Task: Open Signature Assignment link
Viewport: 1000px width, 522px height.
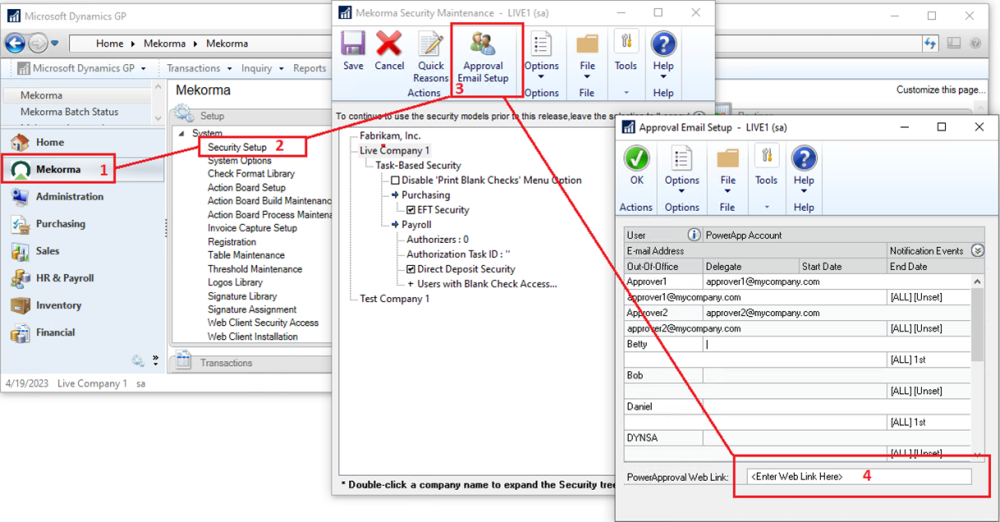Action: click(x=251, y=309)
